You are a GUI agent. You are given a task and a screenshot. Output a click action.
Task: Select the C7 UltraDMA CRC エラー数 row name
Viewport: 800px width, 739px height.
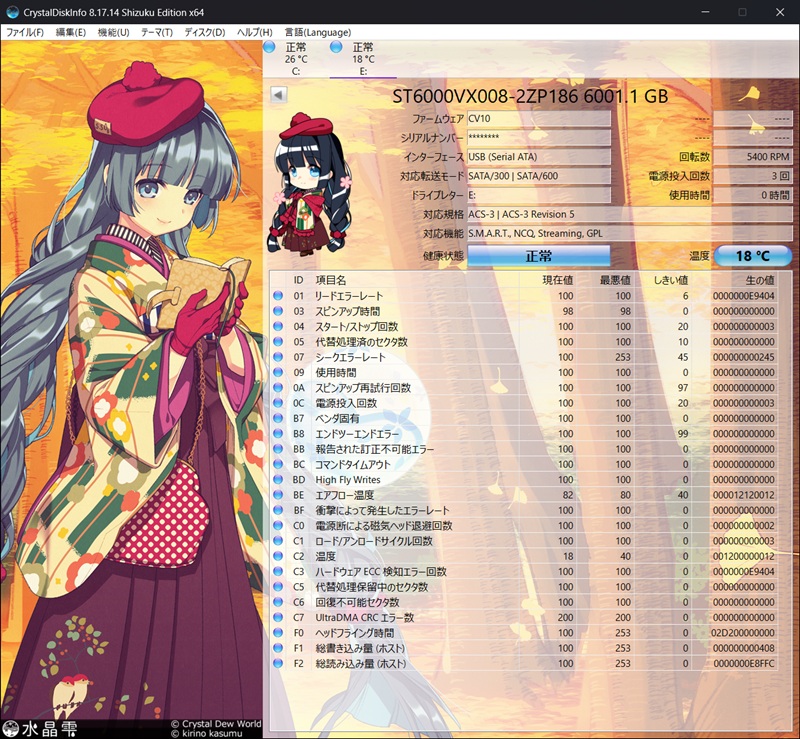pos(364,618)
